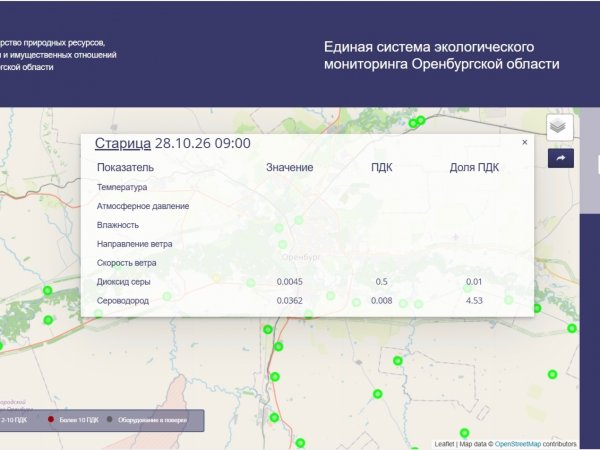Select the '2-10 ПДК' legend label
The width and height of the screenshot is (600, 450).
14,420
